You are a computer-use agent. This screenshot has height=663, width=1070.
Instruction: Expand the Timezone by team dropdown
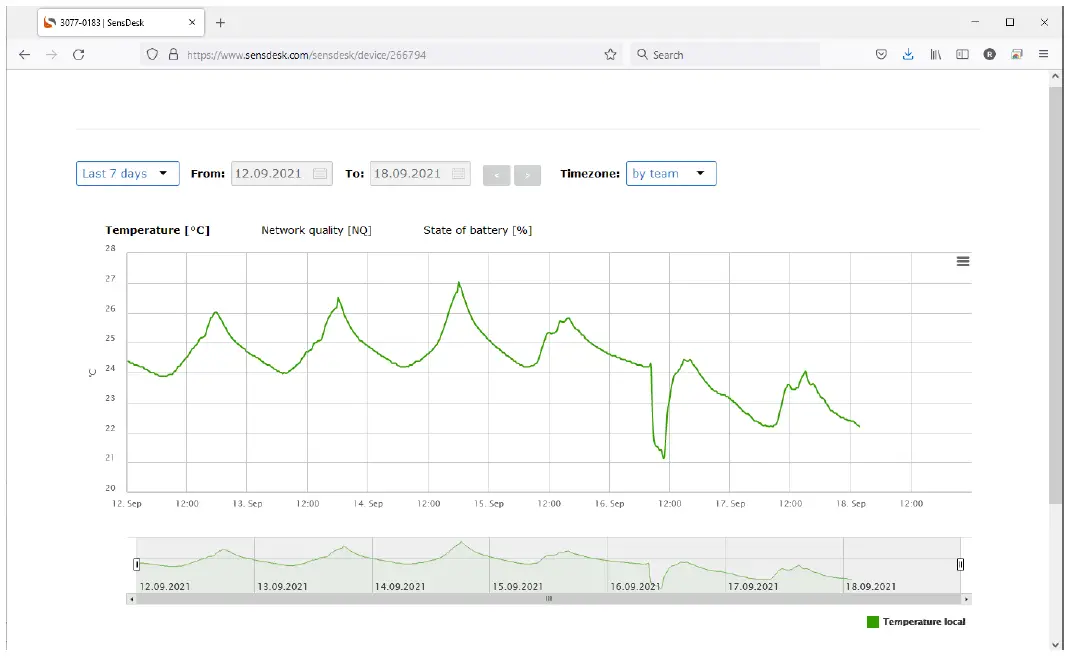click(670, 174)
